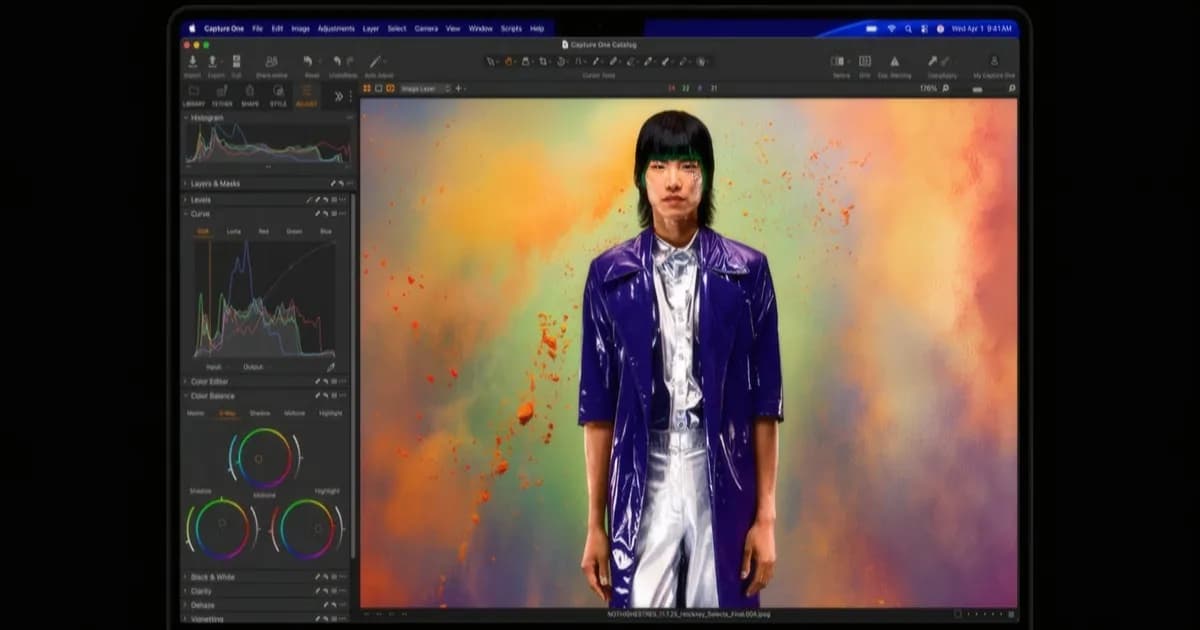The image size is (1200, 630).
Task: Toggle Exposure Warning in toolbar
Action: (x=894, y=61)
